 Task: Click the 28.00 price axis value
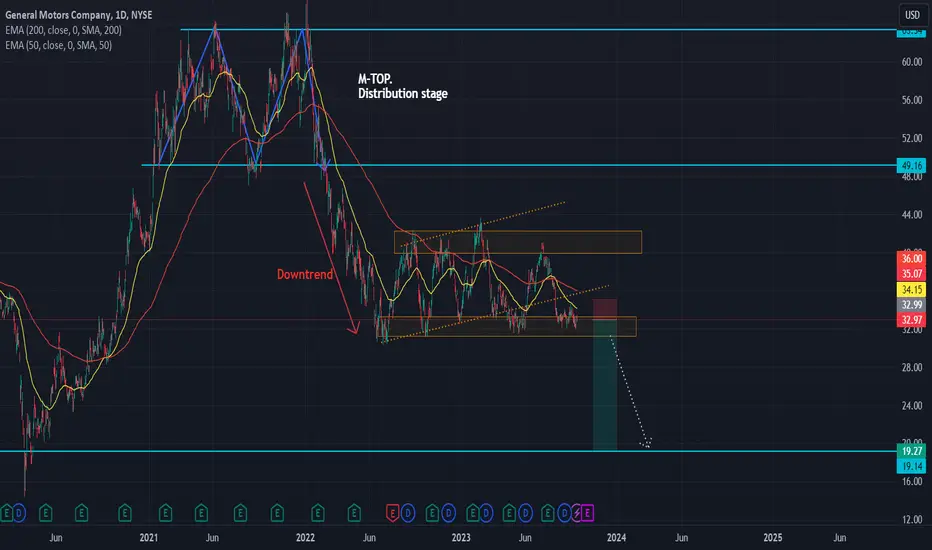pos(911,367)
